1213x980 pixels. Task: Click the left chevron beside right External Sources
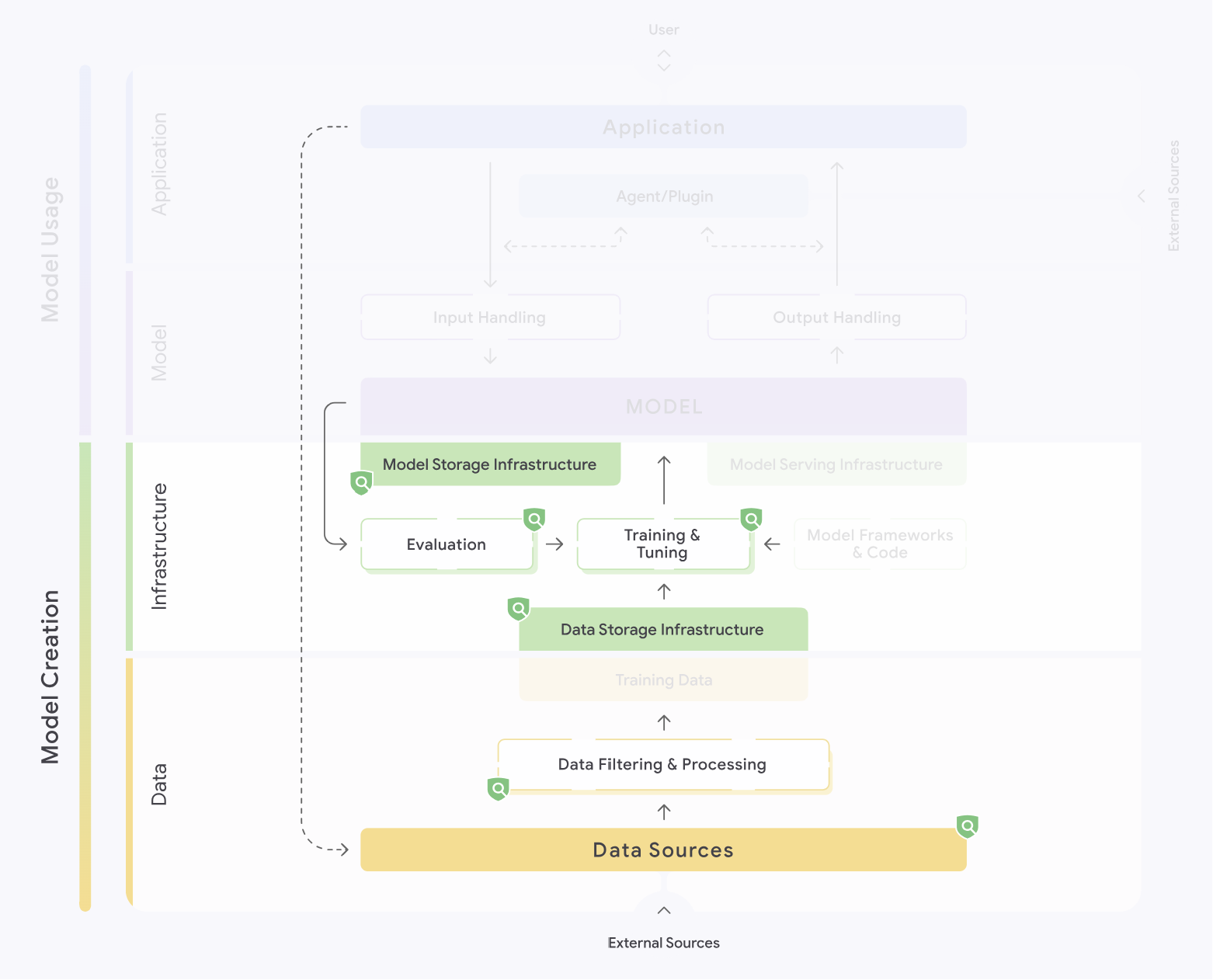[1141, 196]
